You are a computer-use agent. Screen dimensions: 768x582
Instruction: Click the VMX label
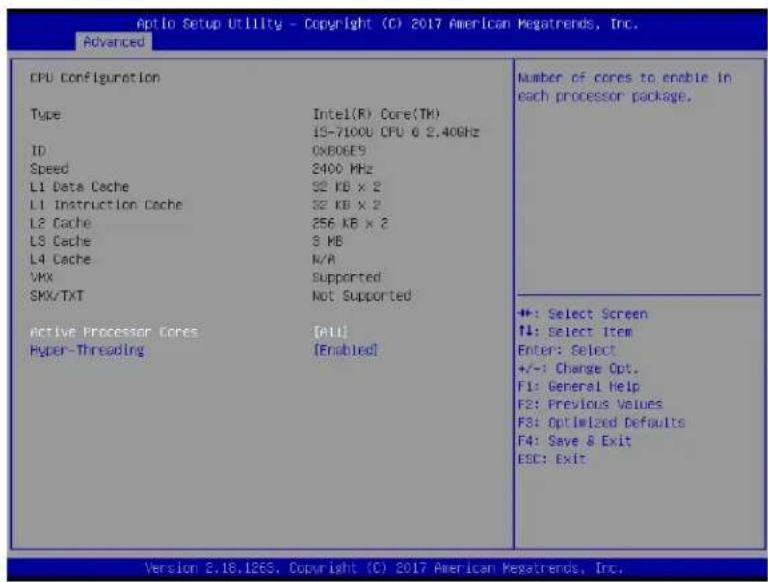pos(42,277)
